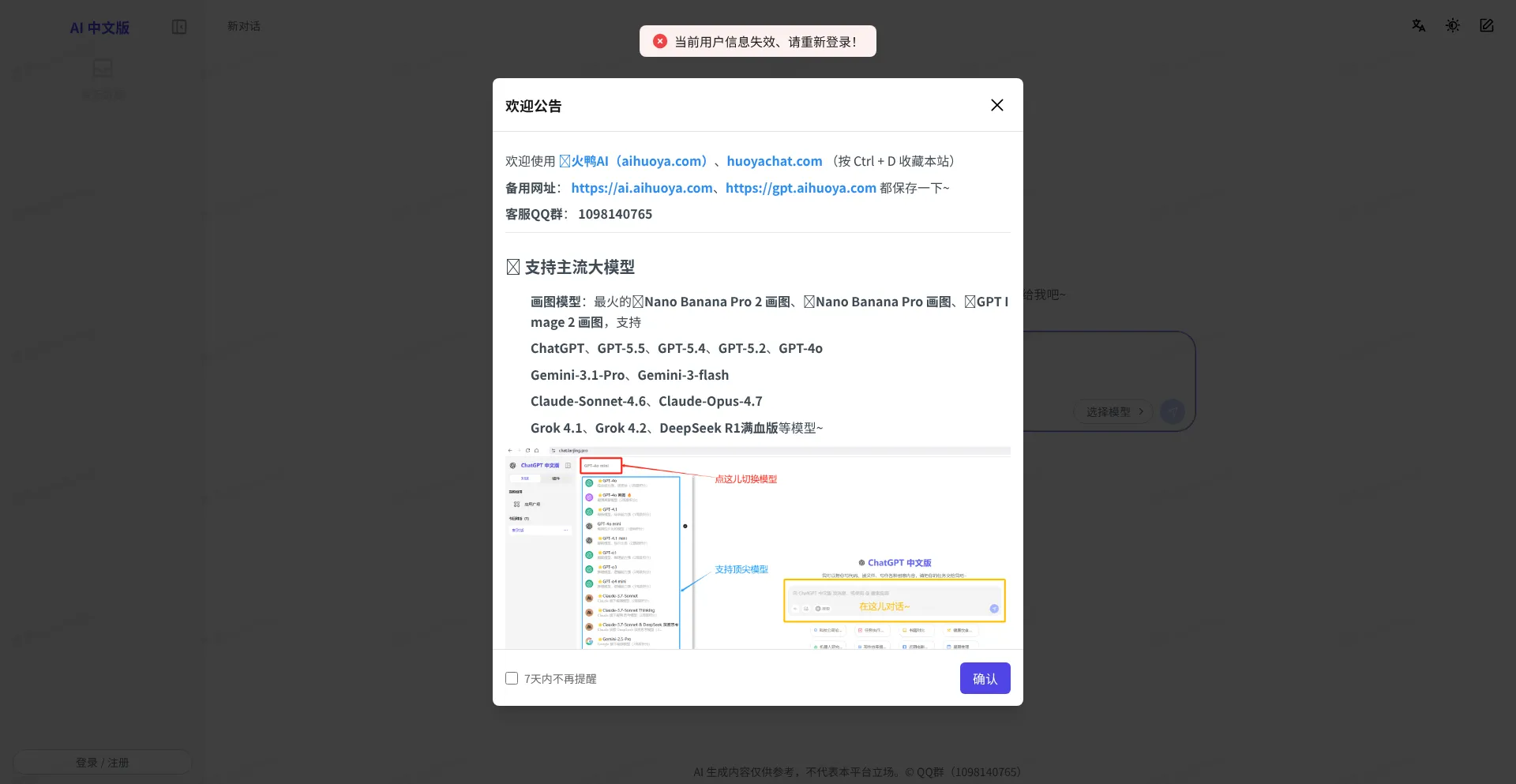
Task: Click the Grok 4.1、Grok 4.2 model line
Action: tap(677, 428)
